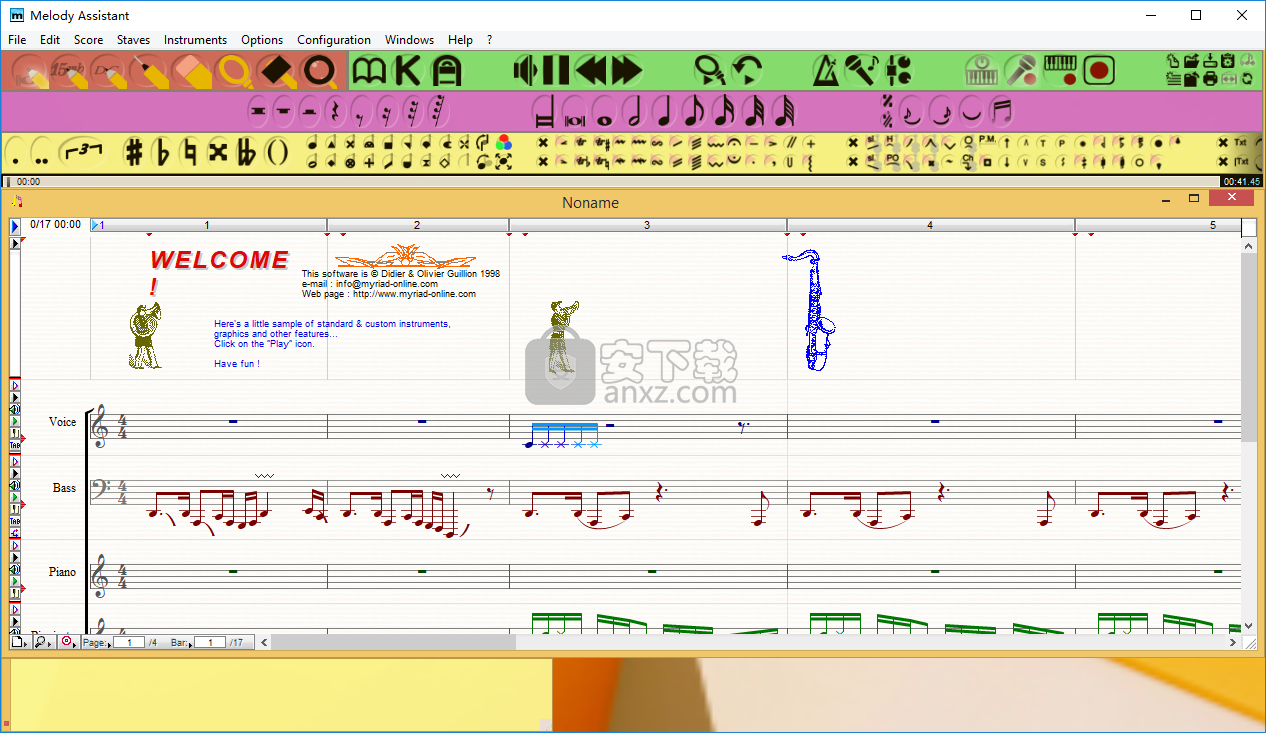Open the Help menu
1266x733 pixels.
(460, 40)
